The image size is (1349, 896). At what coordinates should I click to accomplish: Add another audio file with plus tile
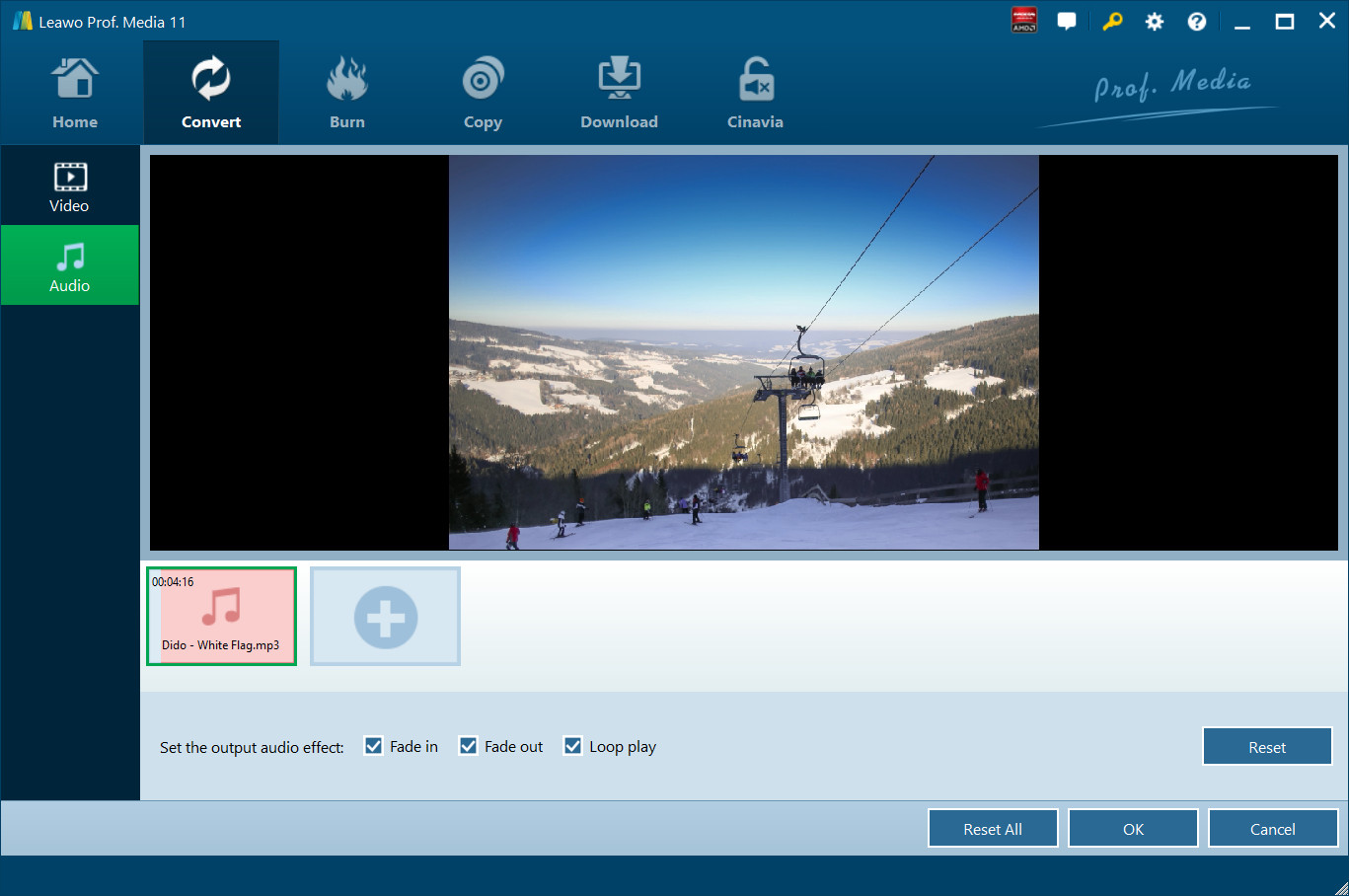click(385, 617)
